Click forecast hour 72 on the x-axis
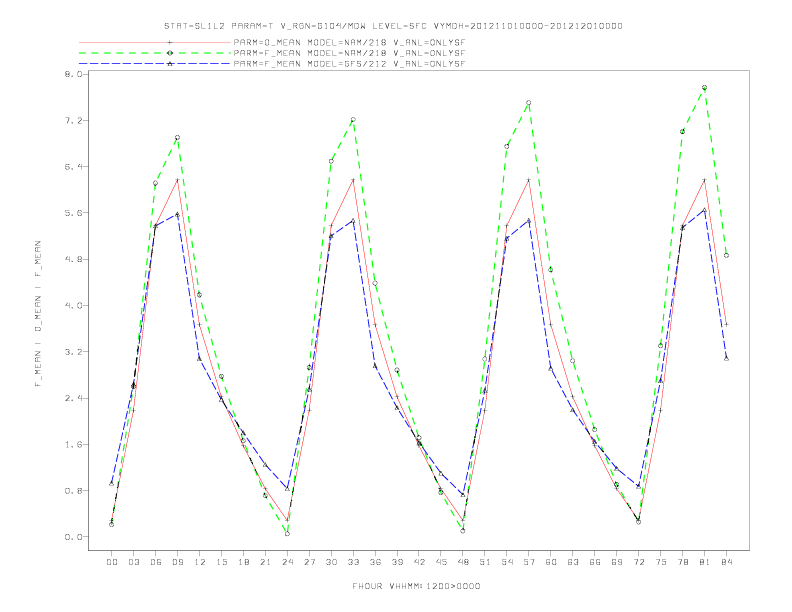Viewport: 792px width, 612px height. point(638,562)
